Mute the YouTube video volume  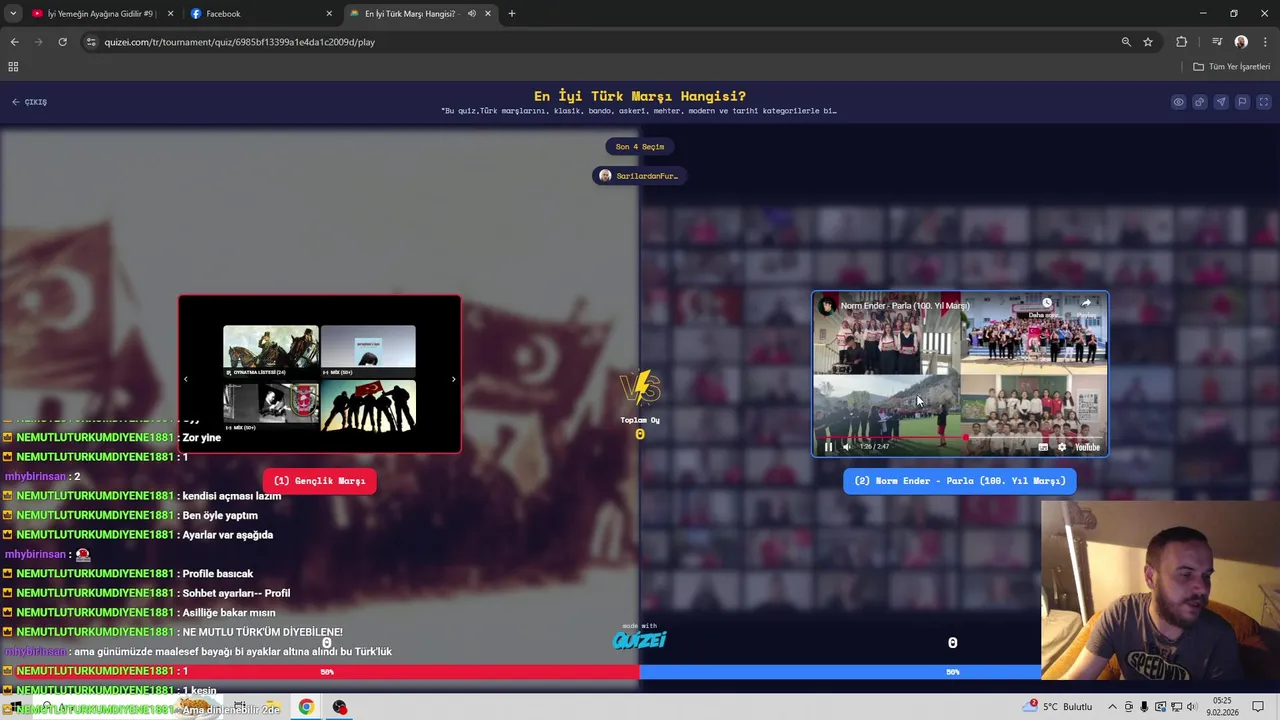click(847, 447)
